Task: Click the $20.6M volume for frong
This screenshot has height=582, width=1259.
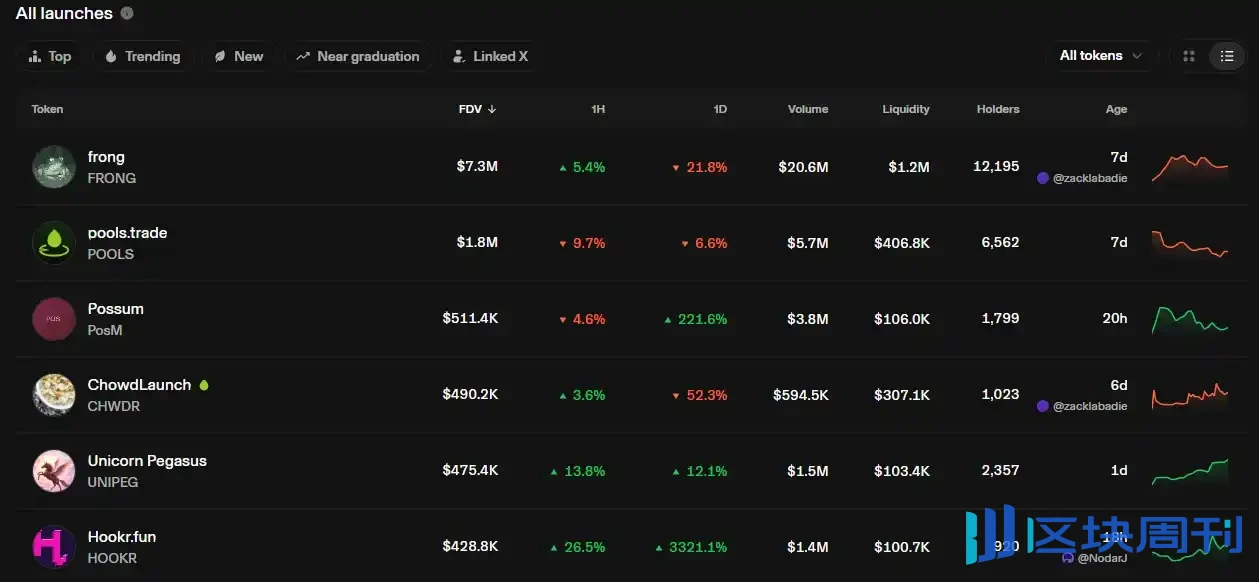Action: (x=803, y=167)
